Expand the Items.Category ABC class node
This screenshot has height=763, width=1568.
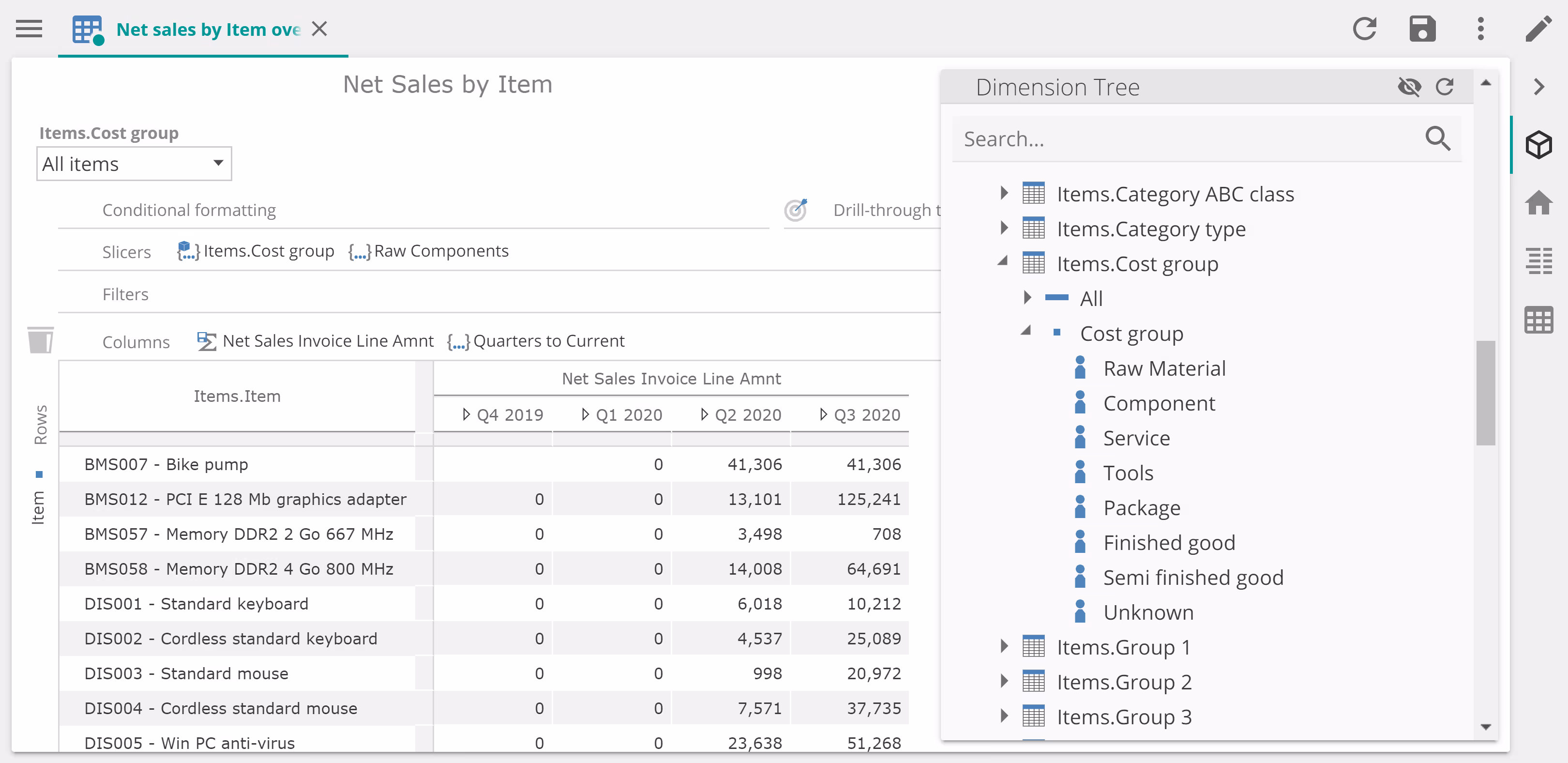(1004, 194)
